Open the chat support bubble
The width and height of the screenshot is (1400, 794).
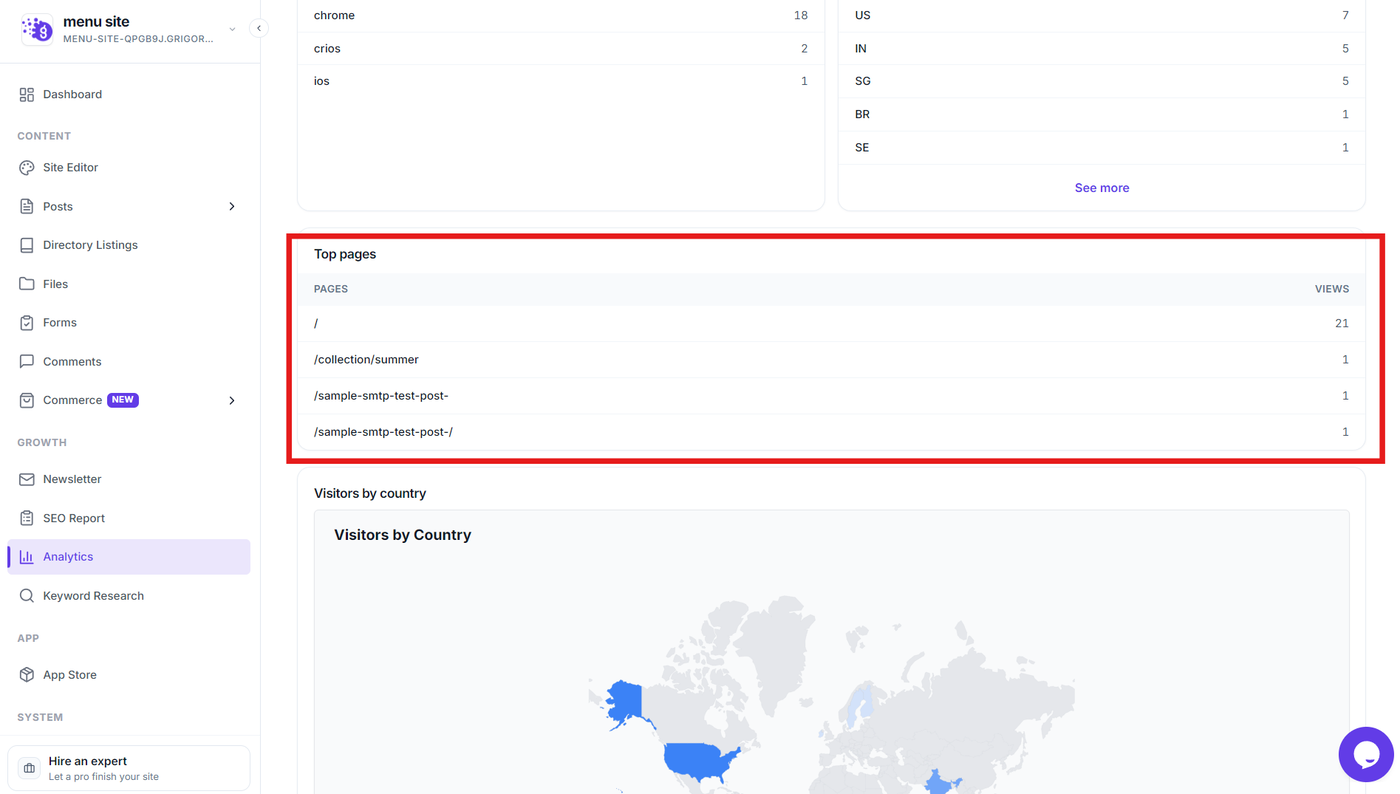point(1366,754)
